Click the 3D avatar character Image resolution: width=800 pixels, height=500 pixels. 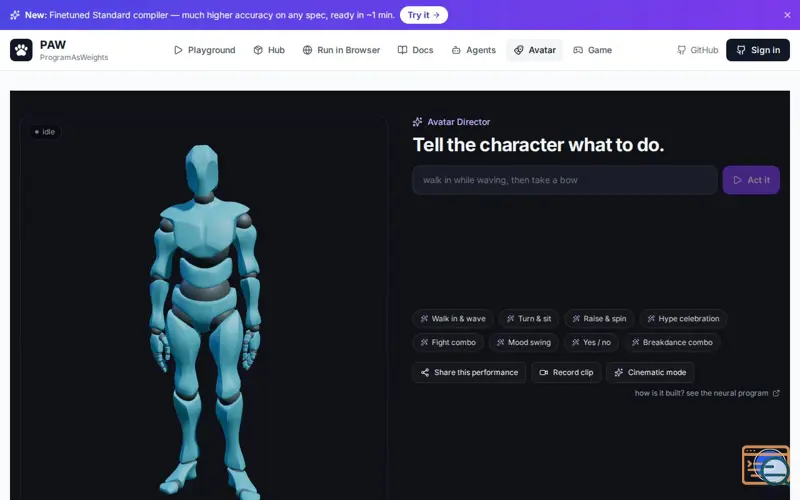[205, 320]
